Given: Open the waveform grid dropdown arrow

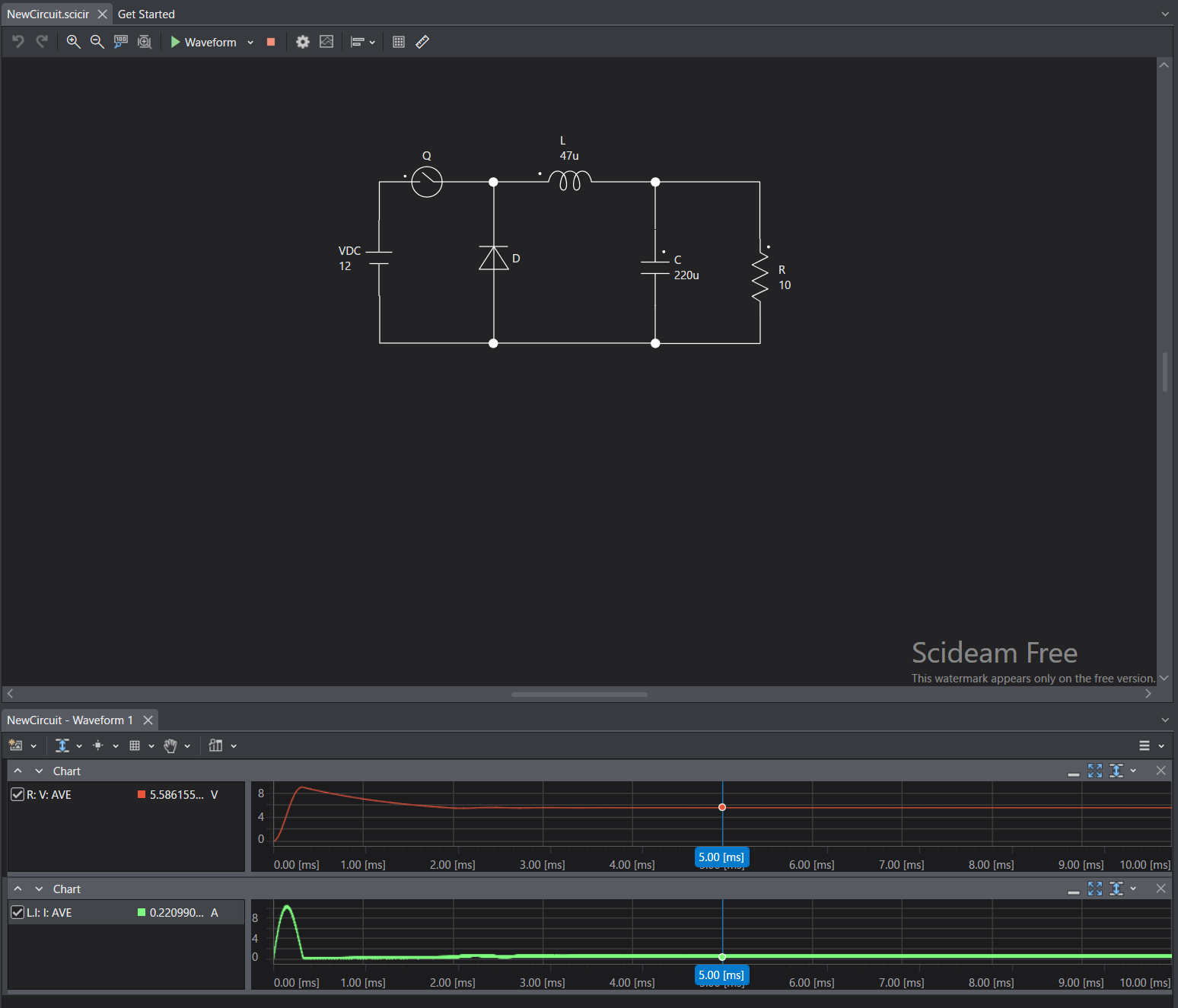Looking at the screenshot, I should pos(151,746).
